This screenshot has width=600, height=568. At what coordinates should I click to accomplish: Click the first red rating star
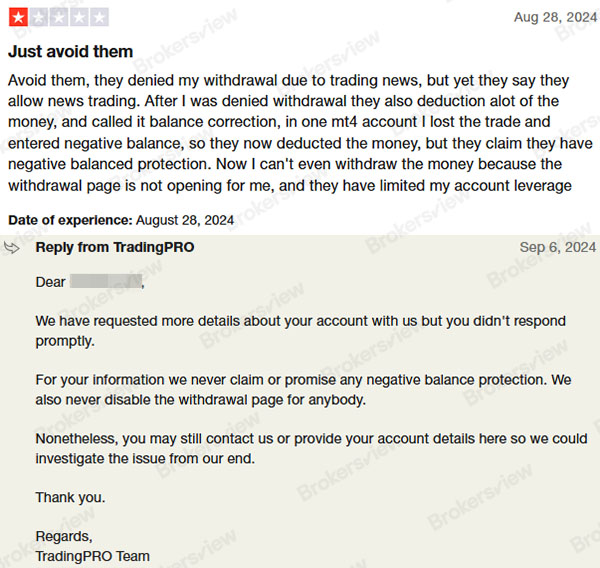pos(17,17)
